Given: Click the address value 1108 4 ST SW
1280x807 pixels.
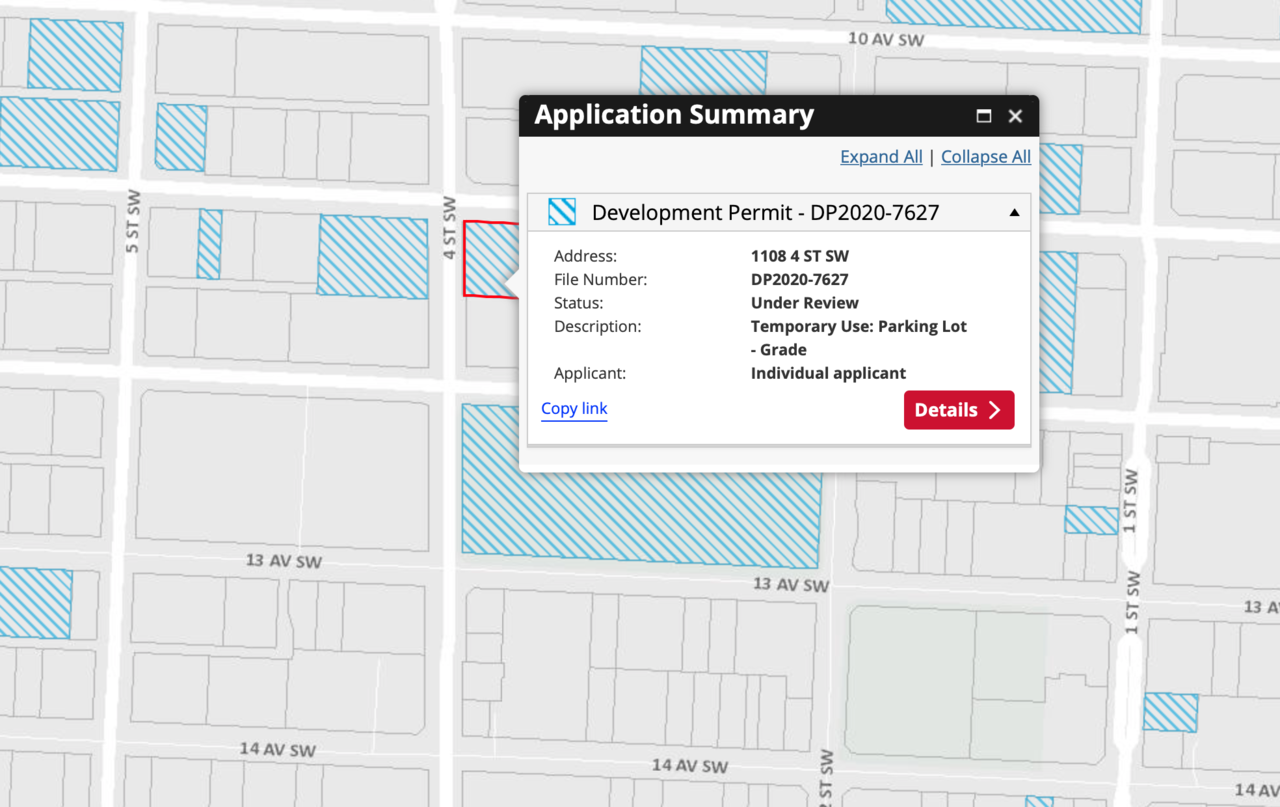Looking at the screenshot, I should click(800, 256).
